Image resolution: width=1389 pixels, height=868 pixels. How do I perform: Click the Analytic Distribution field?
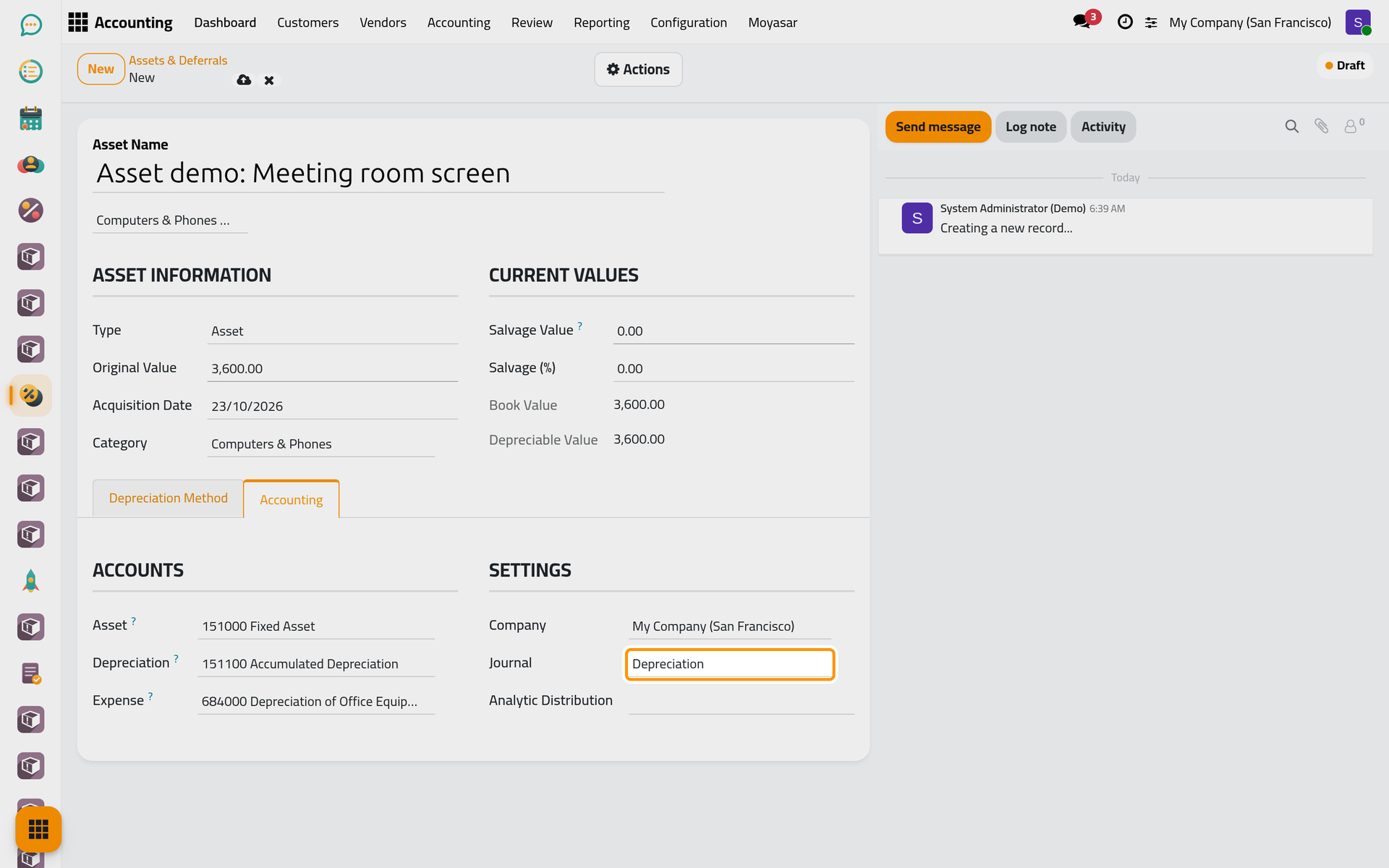click(742, 701)
